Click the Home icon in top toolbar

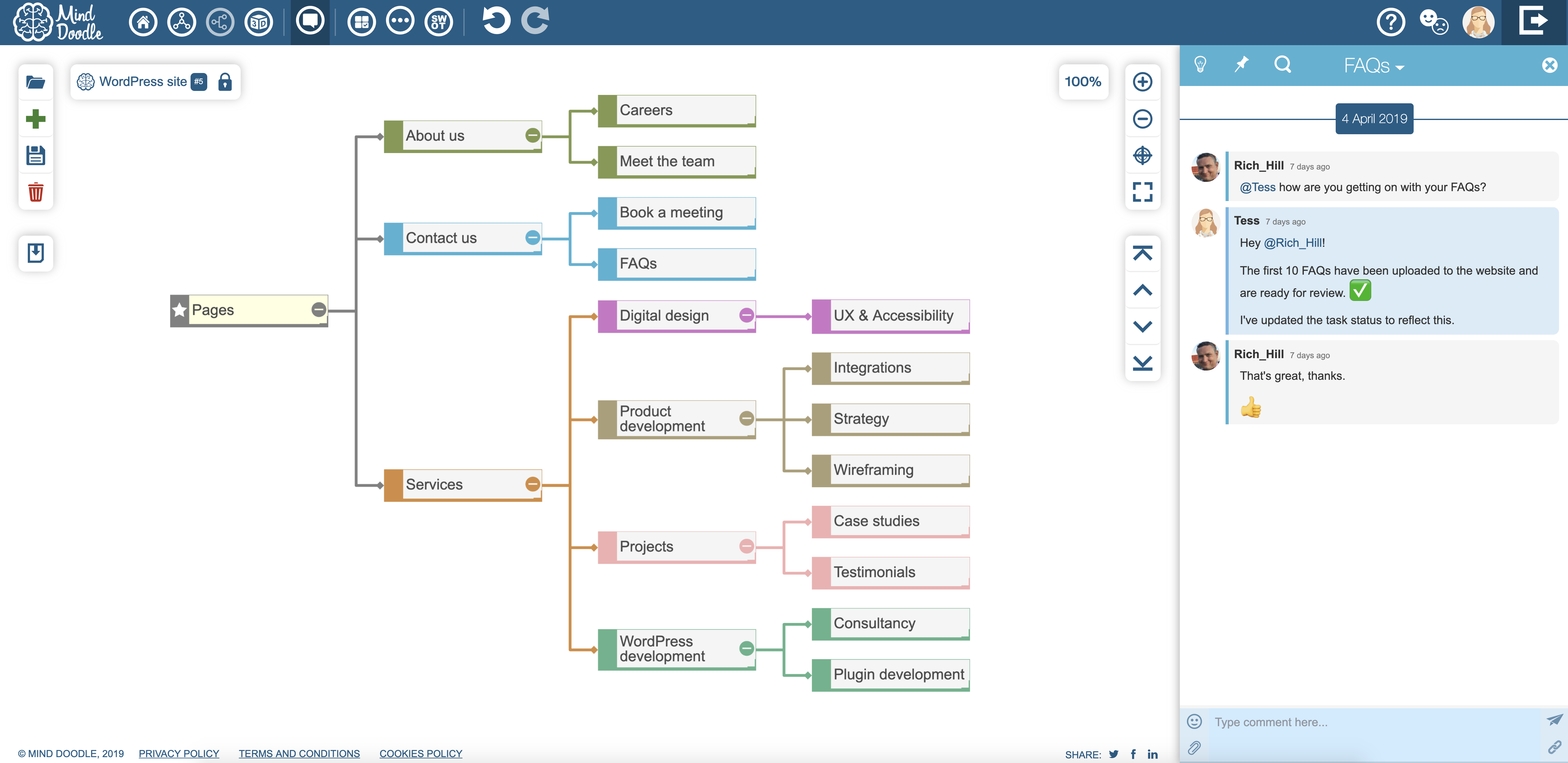click(143, 23)
